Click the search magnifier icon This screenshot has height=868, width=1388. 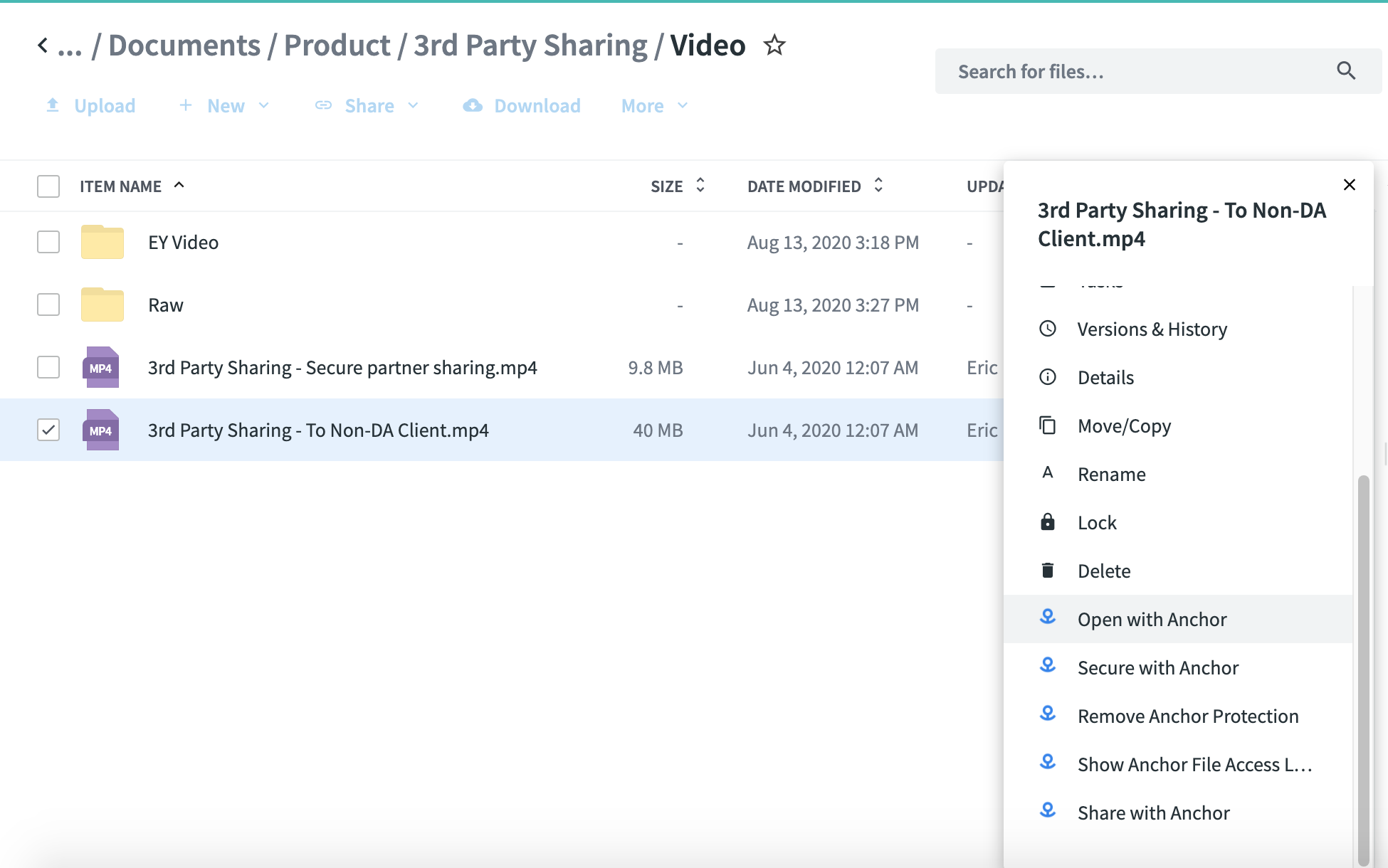(x=1345, y=70)
